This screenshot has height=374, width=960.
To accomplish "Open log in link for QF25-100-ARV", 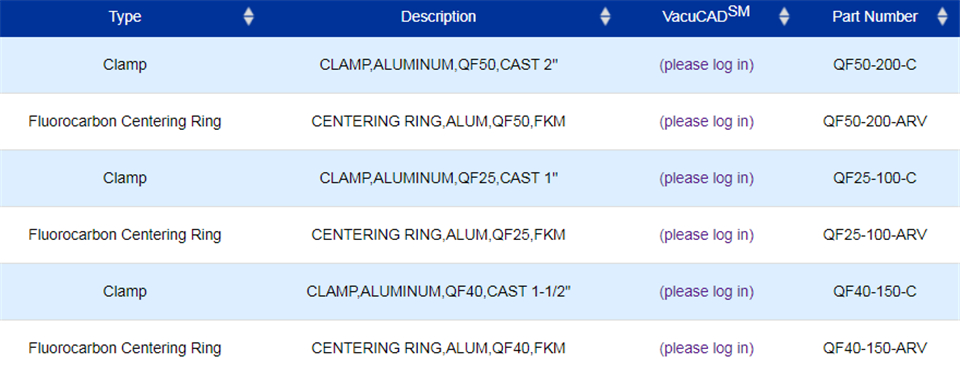I will (x=707, y=234).
